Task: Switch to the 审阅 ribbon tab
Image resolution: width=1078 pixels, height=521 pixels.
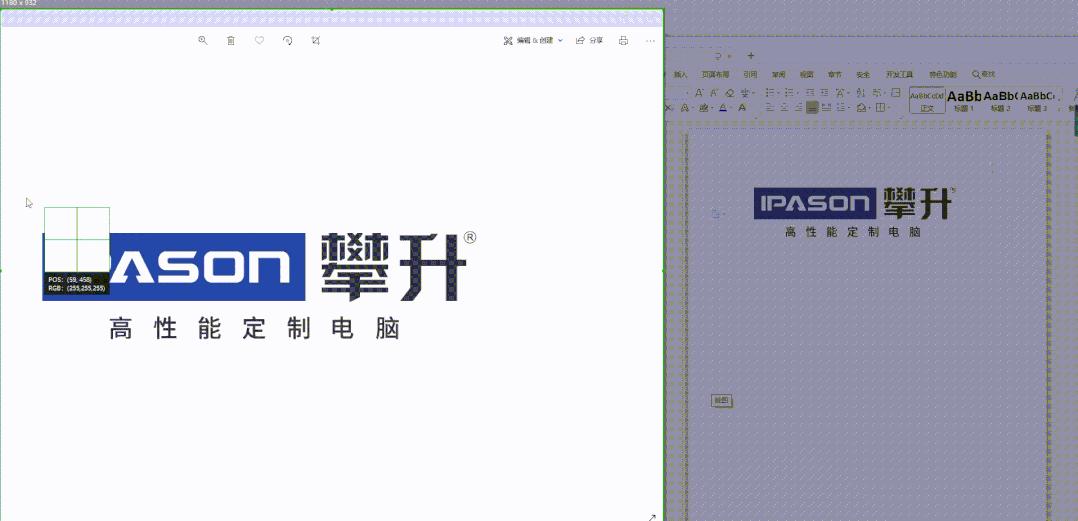Action: pos(778,74)
